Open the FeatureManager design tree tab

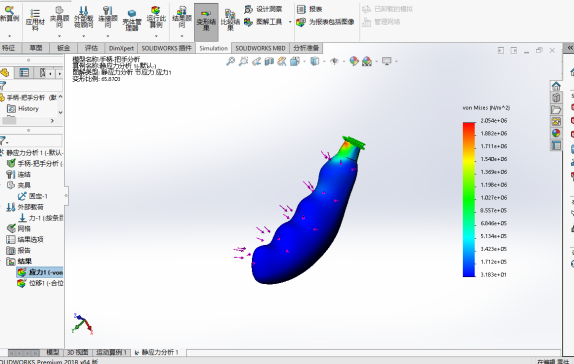(x=5, y=73)
